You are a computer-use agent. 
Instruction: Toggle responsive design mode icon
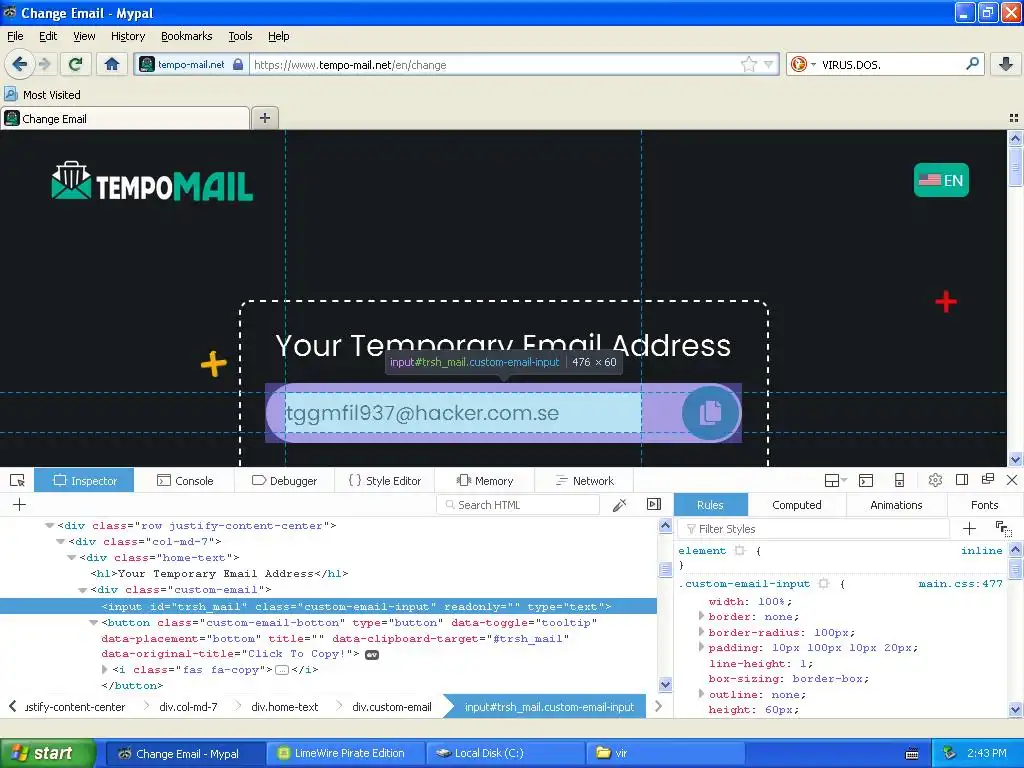coord(899,481)
